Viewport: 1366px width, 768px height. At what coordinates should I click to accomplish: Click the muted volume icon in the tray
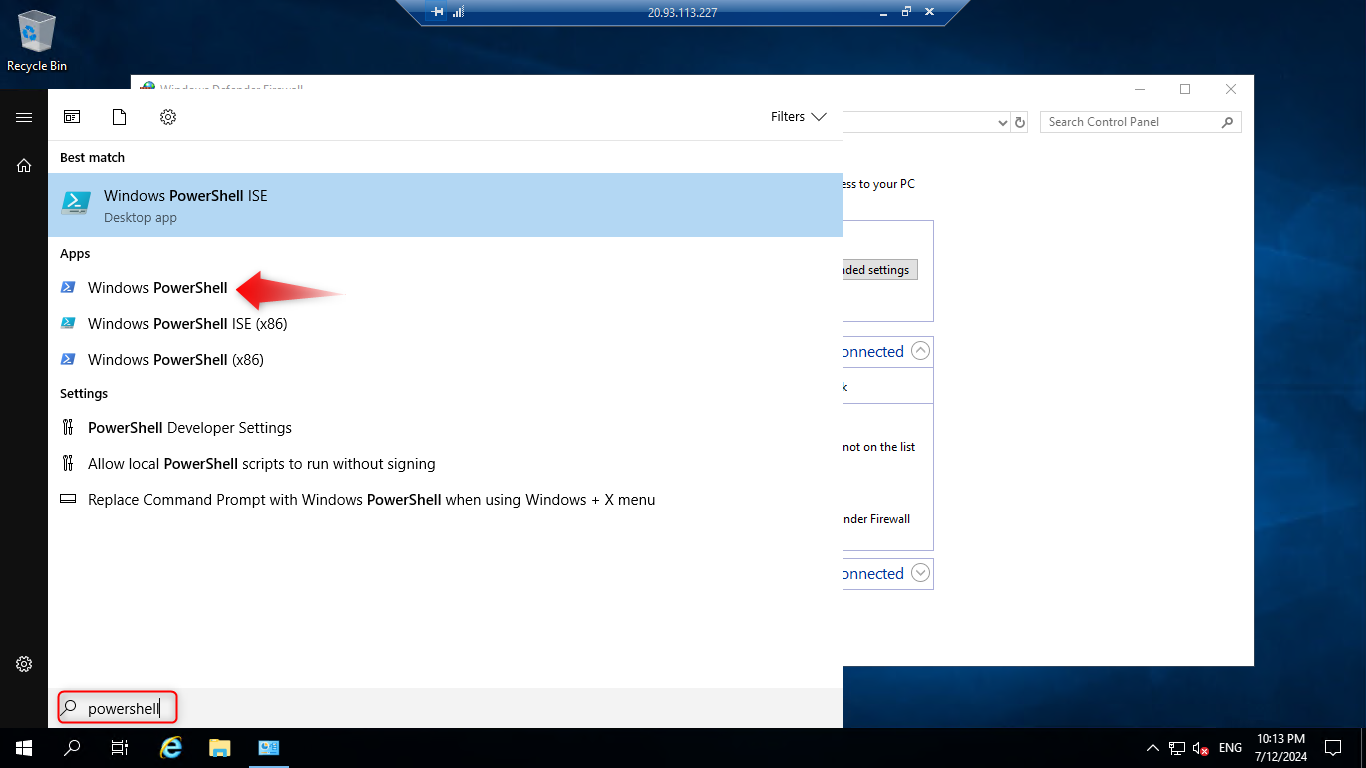point(1201,748)
